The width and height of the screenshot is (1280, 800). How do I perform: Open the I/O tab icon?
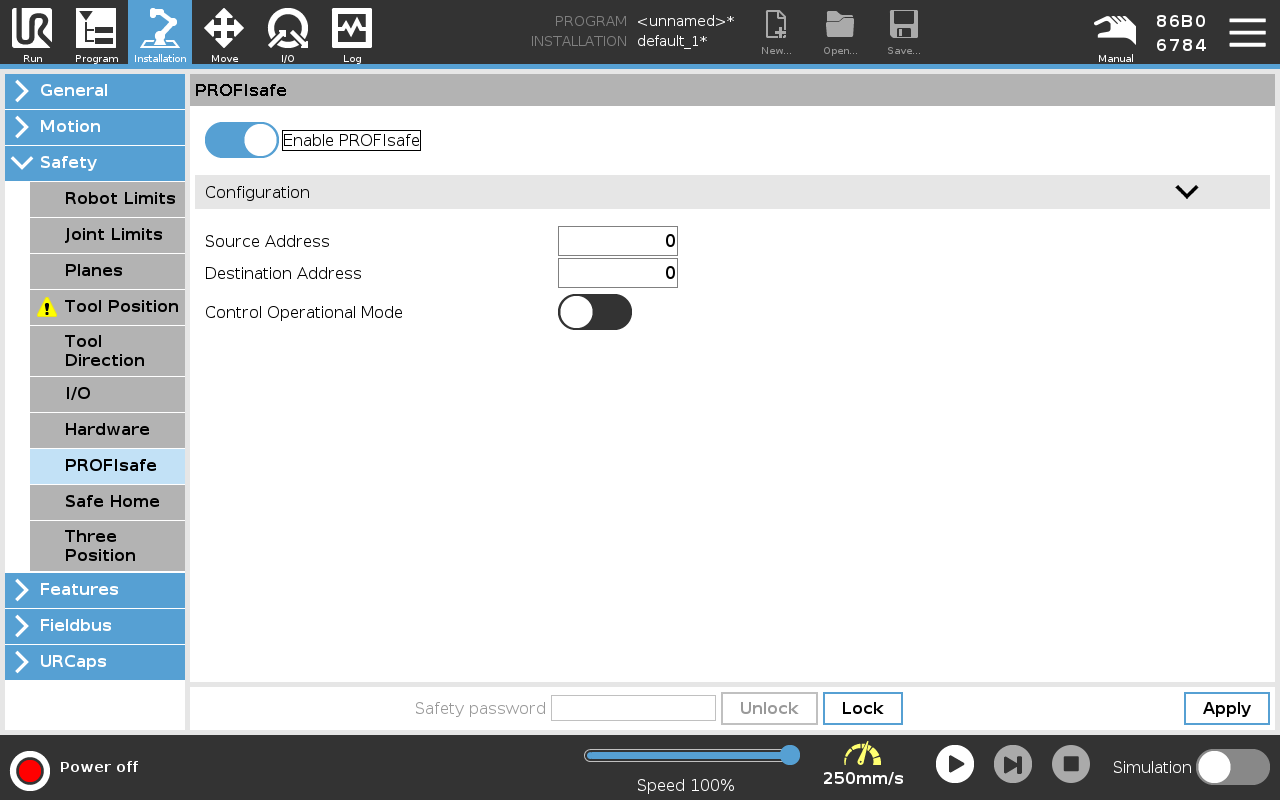coord(288,32)
